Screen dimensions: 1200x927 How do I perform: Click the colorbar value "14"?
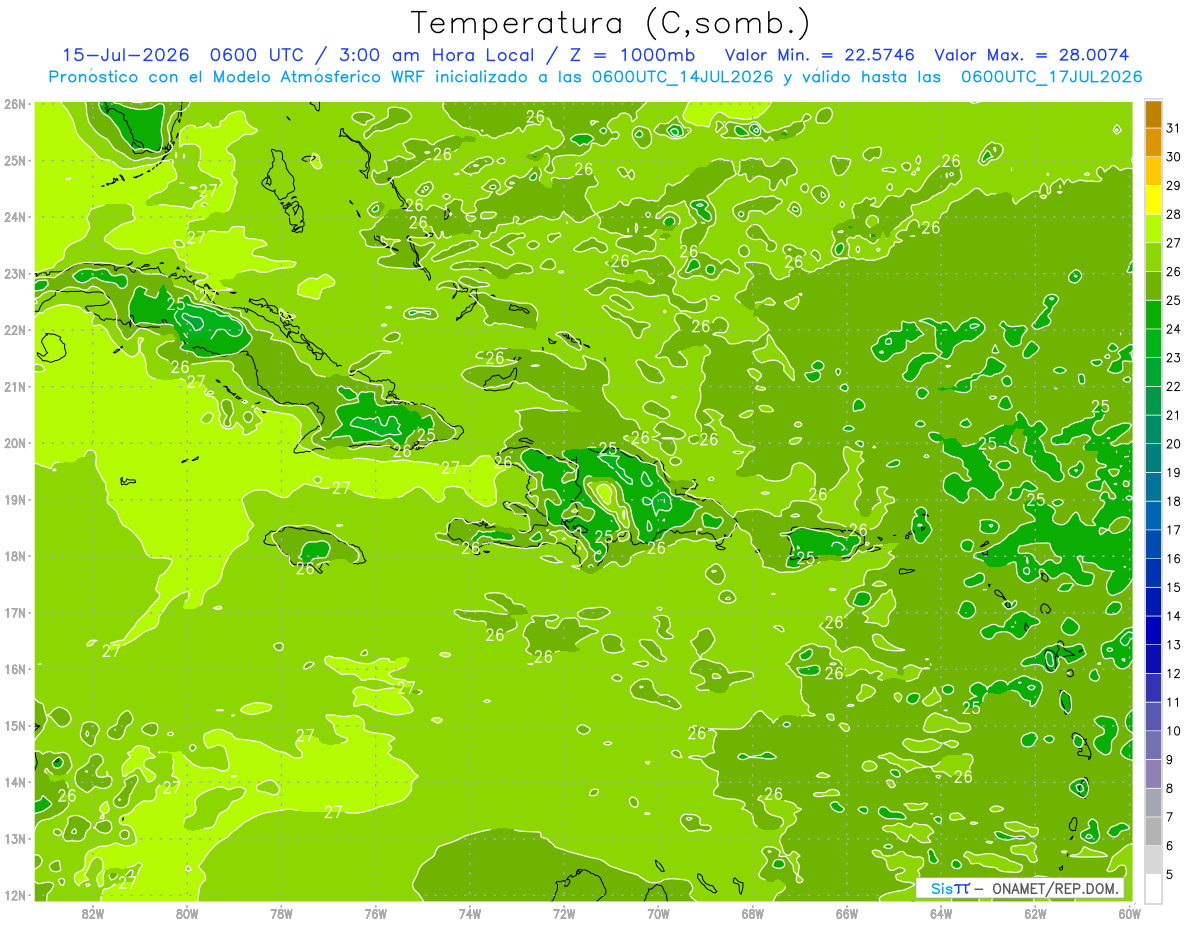click(x=1173, y=616)
